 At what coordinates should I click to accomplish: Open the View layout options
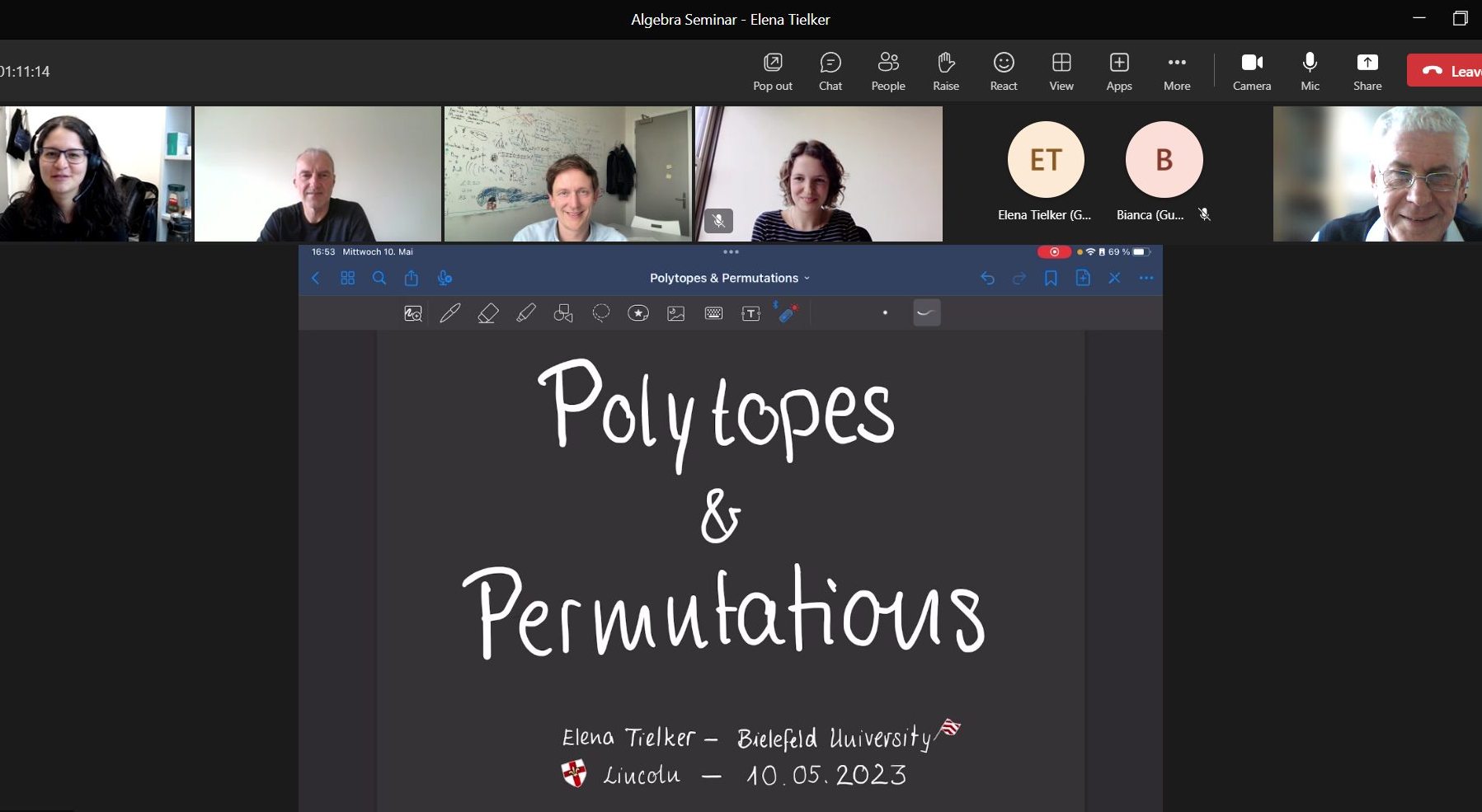click(1061, 71)
